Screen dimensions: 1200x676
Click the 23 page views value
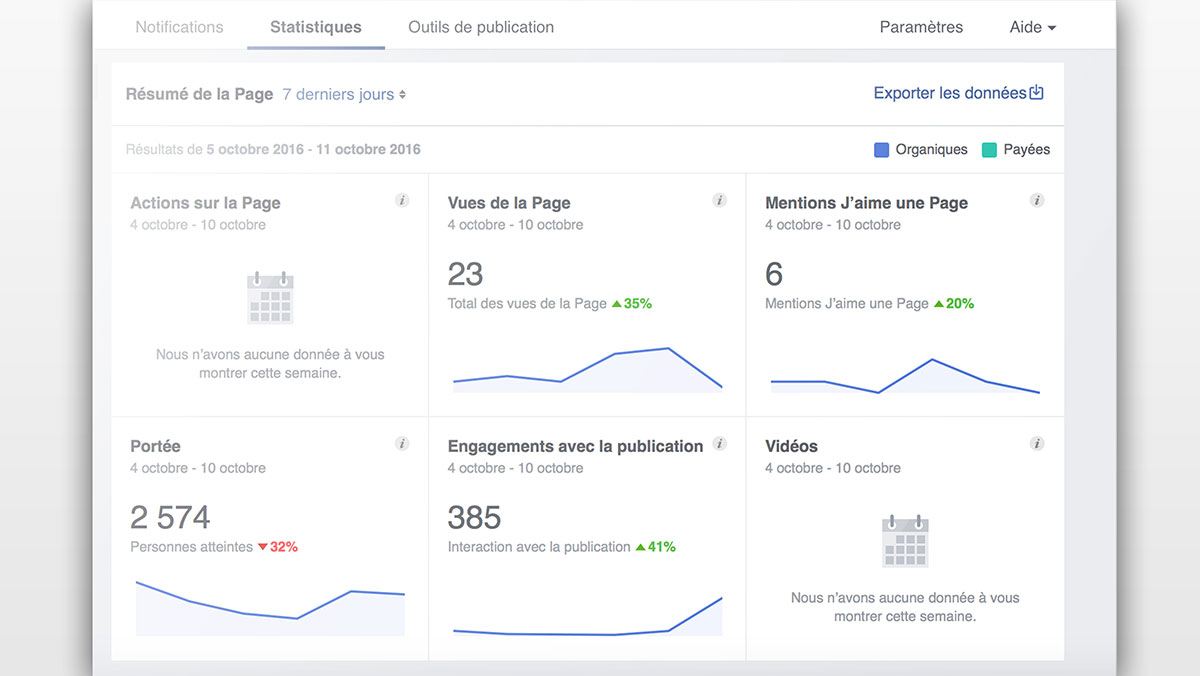pos(465,274)
